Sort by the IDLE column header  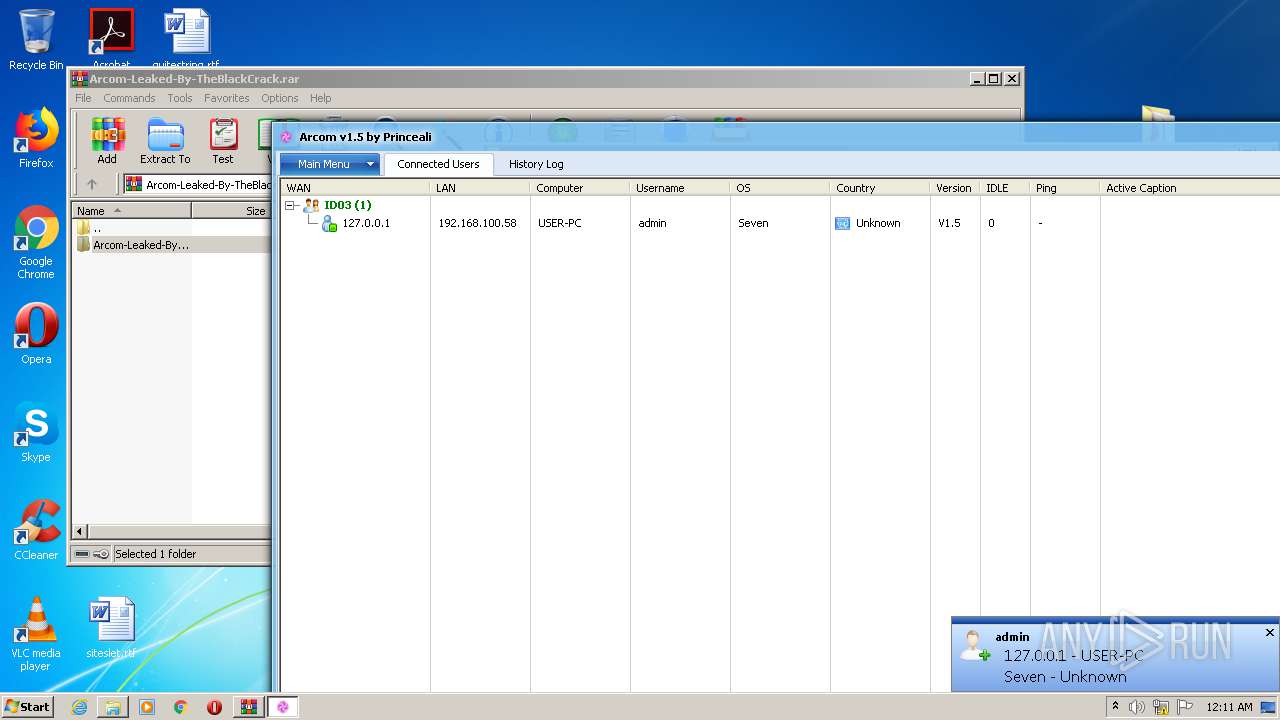pos(1005,188)
